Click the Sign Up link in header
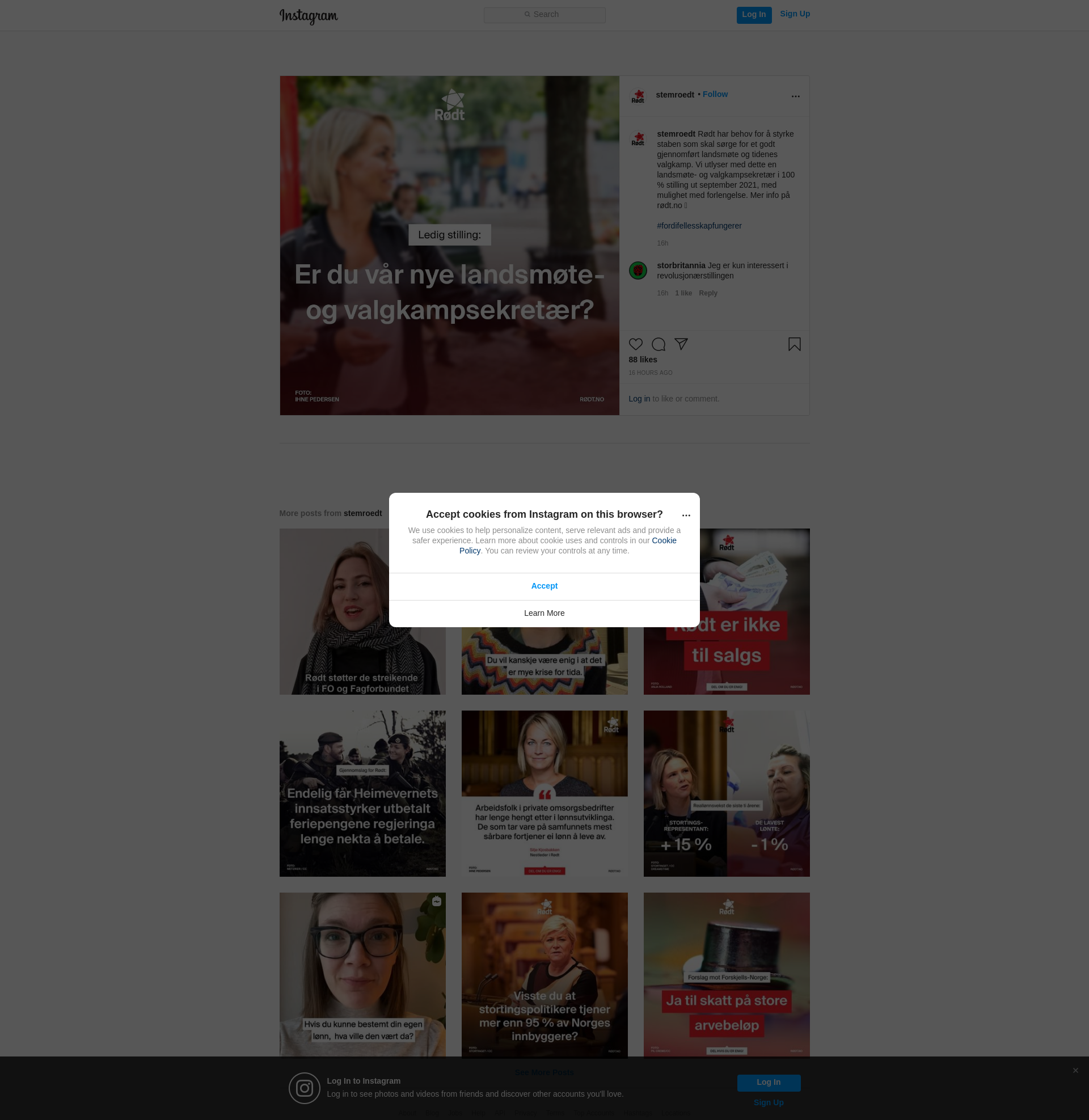The height and width of the screenshot is (1120, 1089). click(795, 14)
